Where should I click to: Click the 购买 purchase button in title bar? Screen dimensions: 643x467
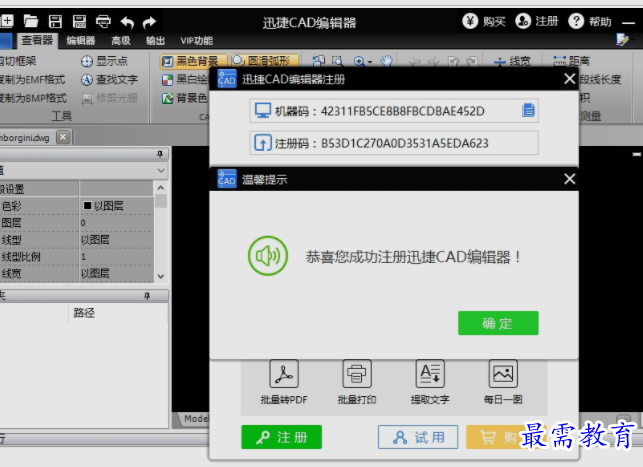pos(484,21)
